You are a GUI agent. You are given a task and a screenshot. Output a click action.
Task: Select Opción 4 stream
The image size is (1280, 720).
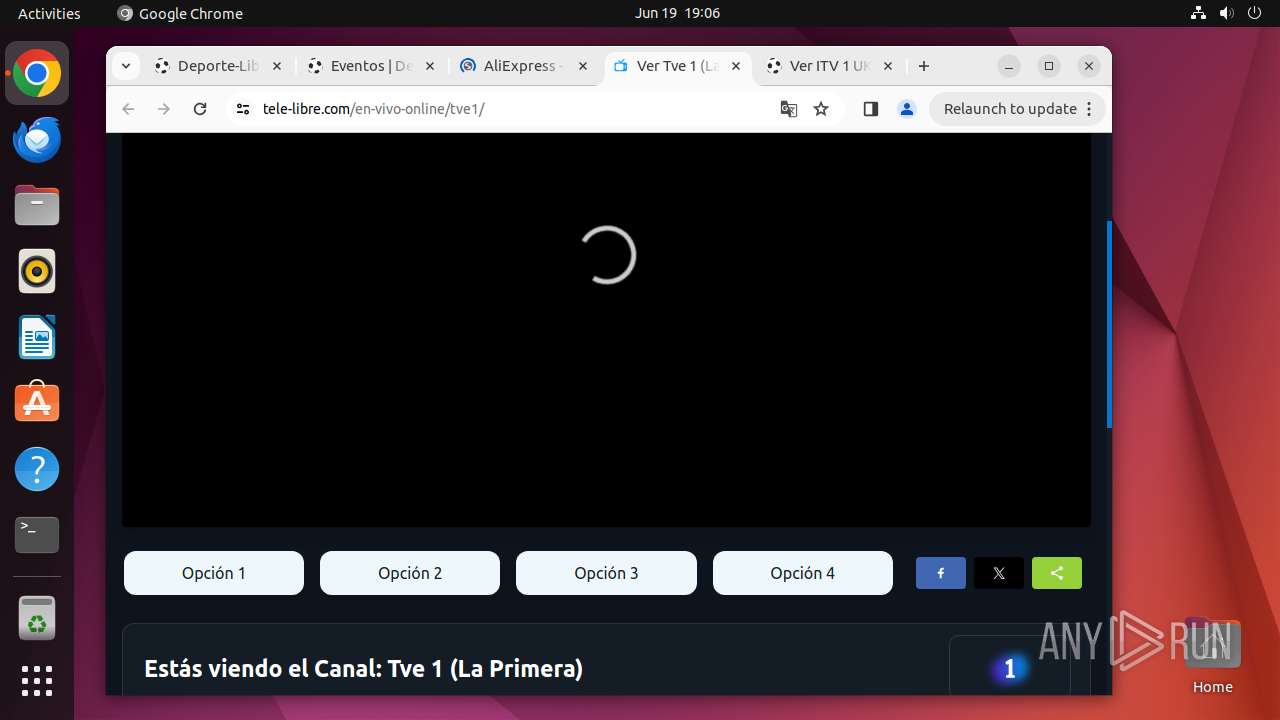pyautogui.click(x=803, y=573)
